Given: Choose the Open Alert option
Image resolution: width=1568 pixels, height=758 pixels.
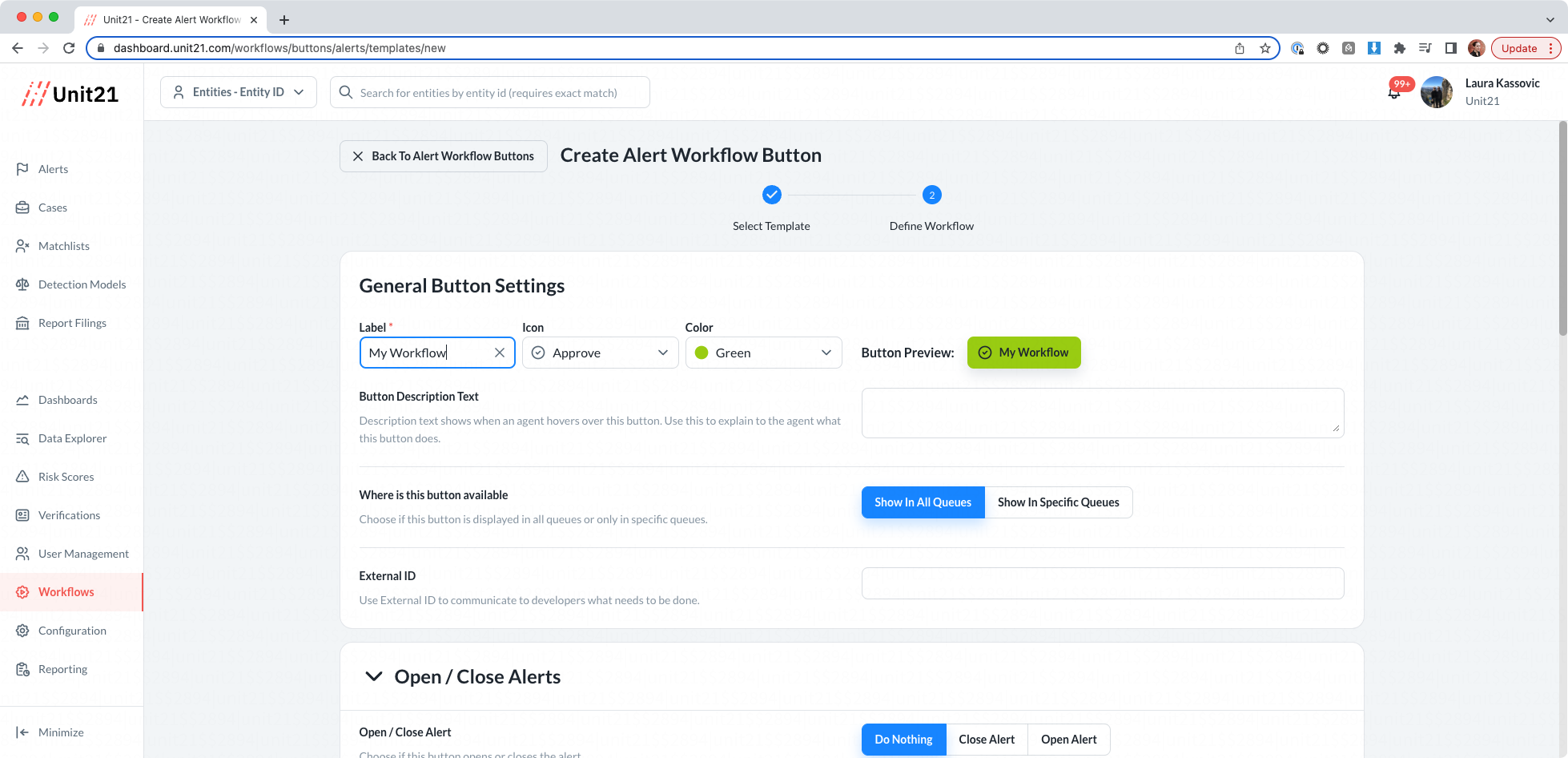Looking at the screenshot, I should (1069, 740).
